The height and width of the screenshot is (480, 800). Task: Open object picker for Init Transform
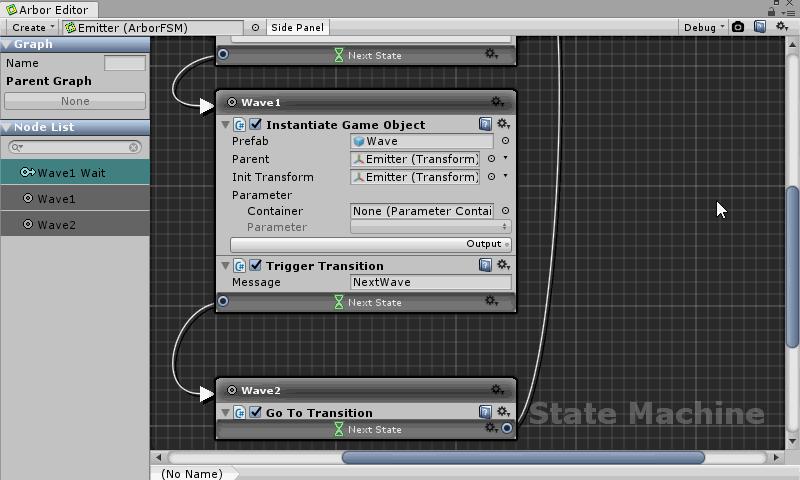pos(491,176)
